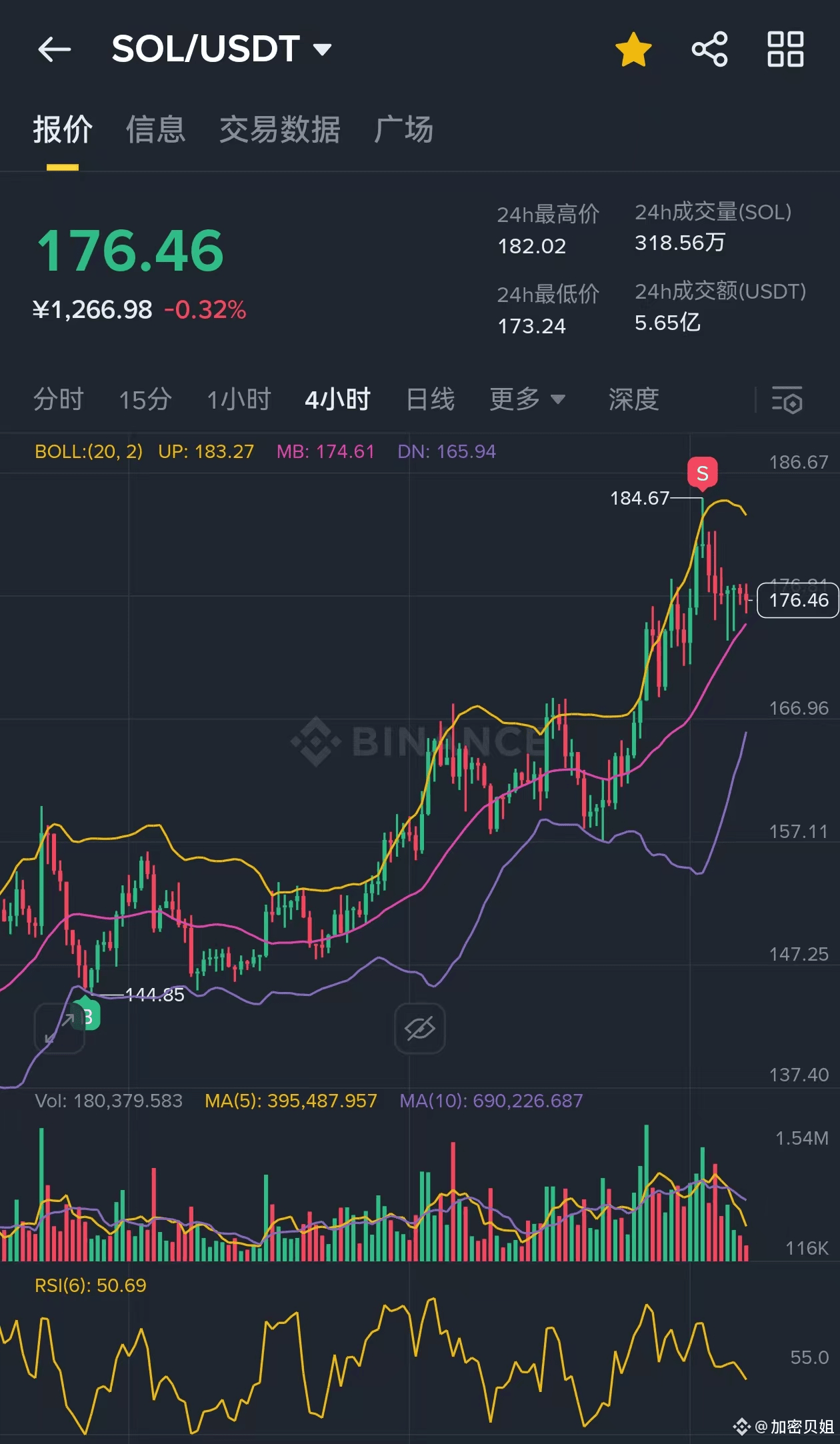Select the 日线 timeframe
Viewport: 840px width, 1444px height.
point(431,400)
